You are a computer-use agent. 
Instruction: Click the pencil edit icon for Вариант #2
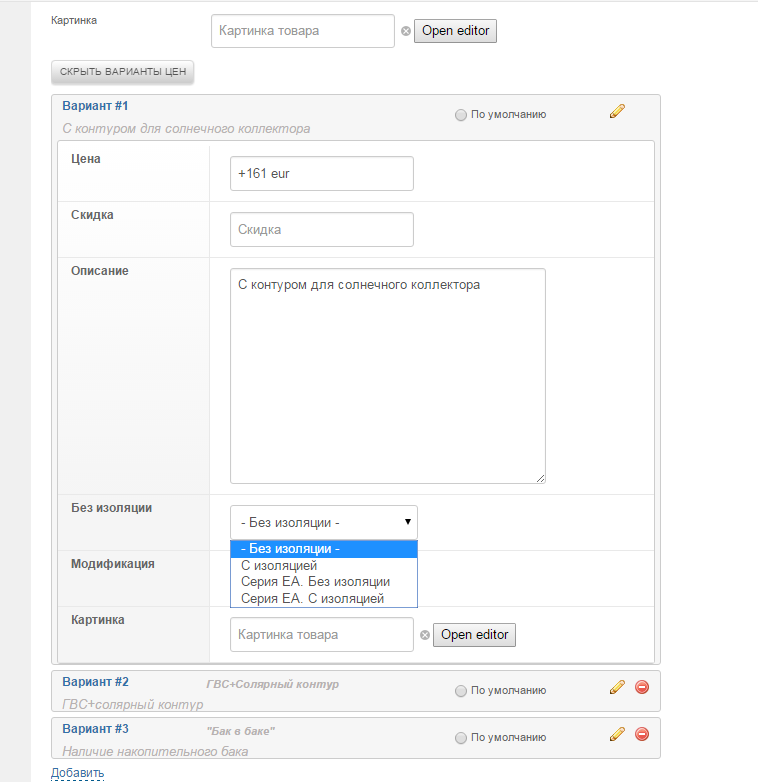pyautogui.click(x=617, y=687)
